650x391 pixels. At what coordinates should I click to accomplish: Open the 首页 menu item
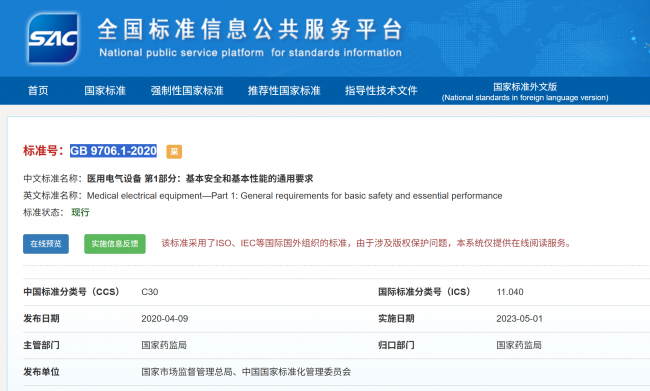click(38, 90)
